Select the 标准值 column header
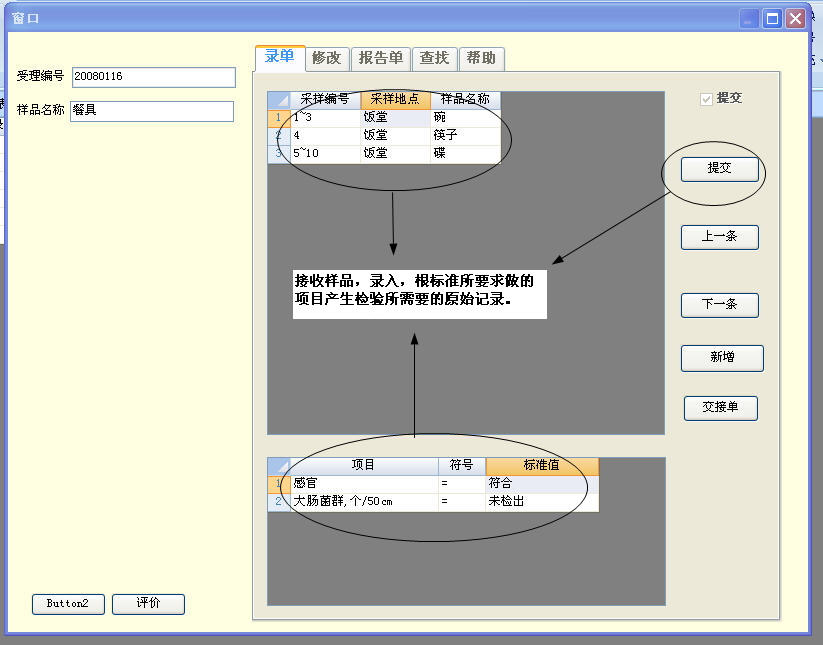Screen dimensions: 823x645 click(x=541, y=465)
